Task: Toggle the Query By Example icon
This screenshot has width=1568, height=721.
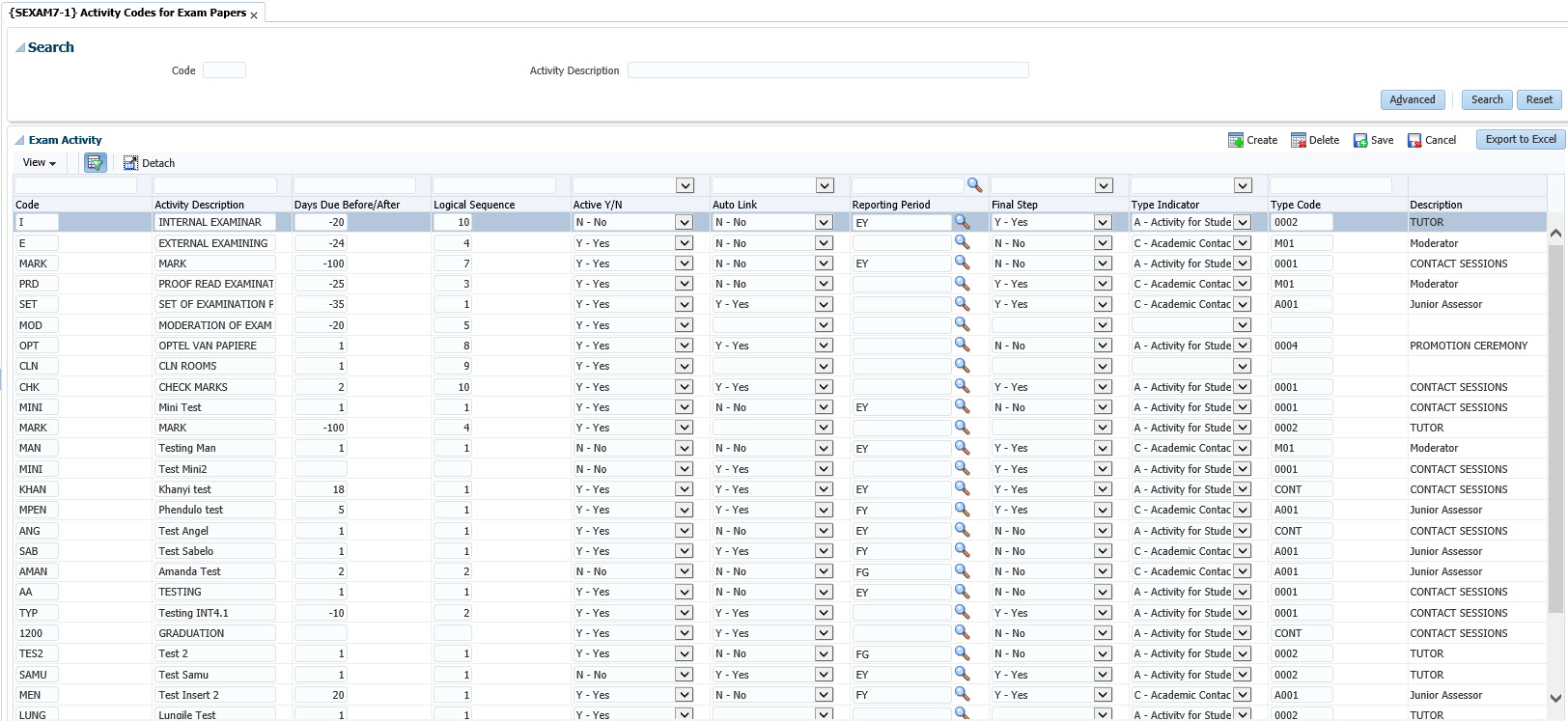Action: point(95,163)
